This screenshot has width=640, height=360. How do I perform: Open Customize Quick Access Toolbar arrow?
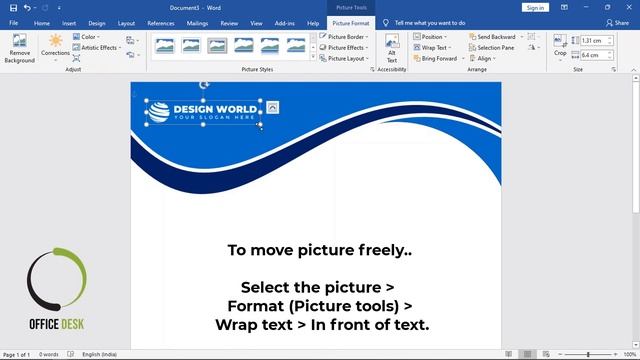click(59, 8)
